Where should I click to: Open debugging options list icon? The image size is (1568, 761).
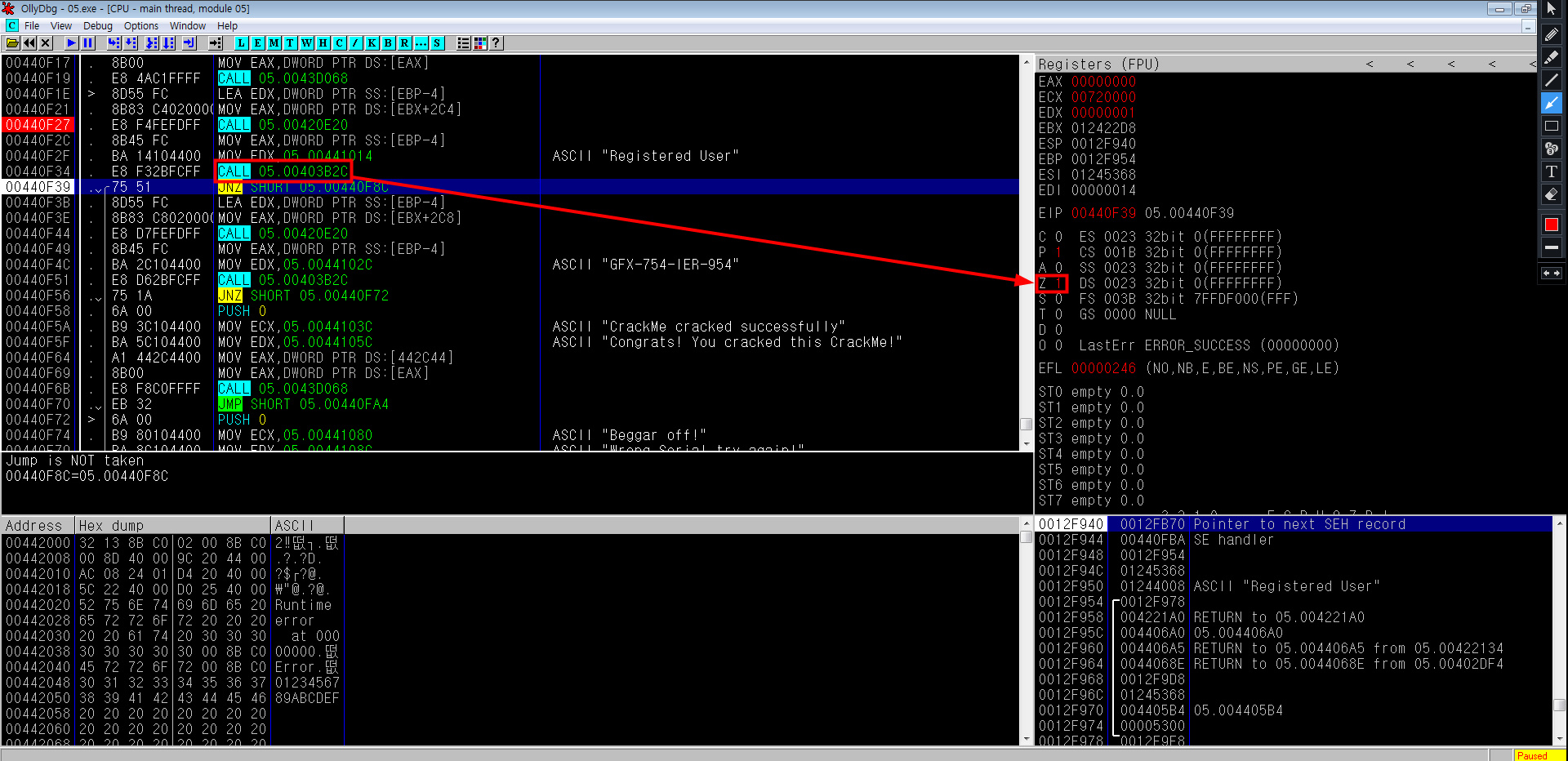pyautogui.click(x=464, y=43)
